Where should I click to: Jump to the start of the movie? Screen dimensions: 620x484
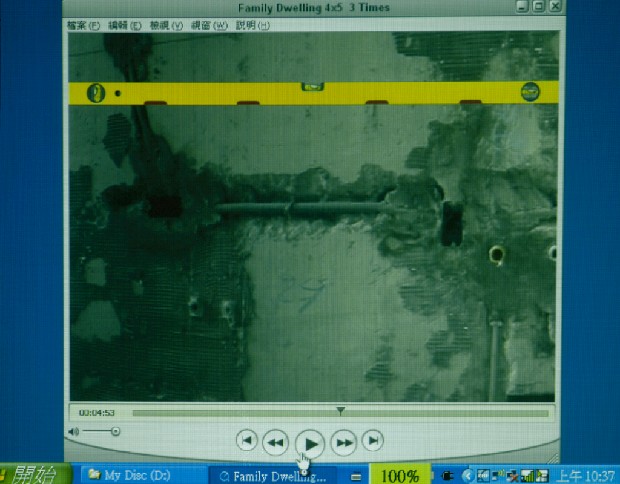[247, 440]
